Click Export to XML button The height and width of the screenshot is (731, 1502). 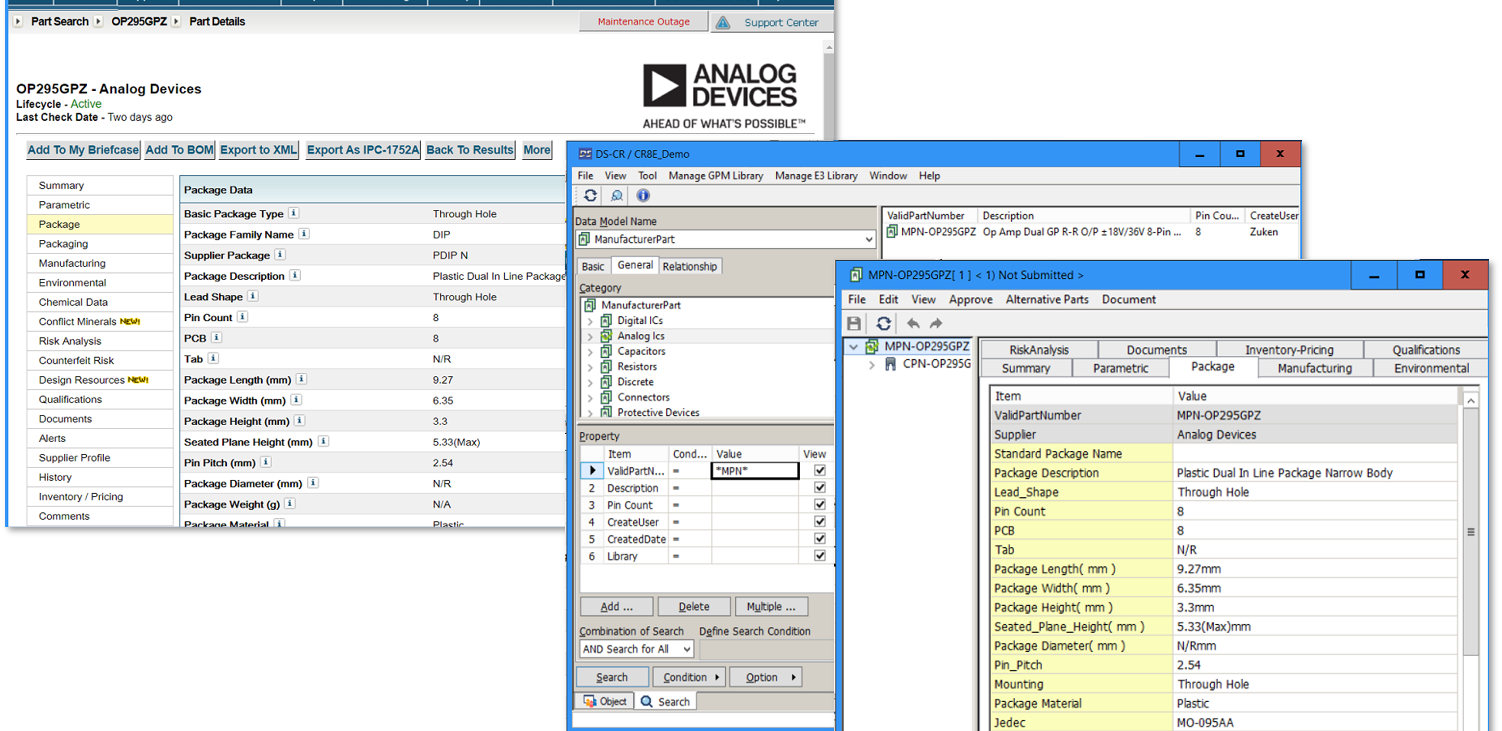point(259,150)
